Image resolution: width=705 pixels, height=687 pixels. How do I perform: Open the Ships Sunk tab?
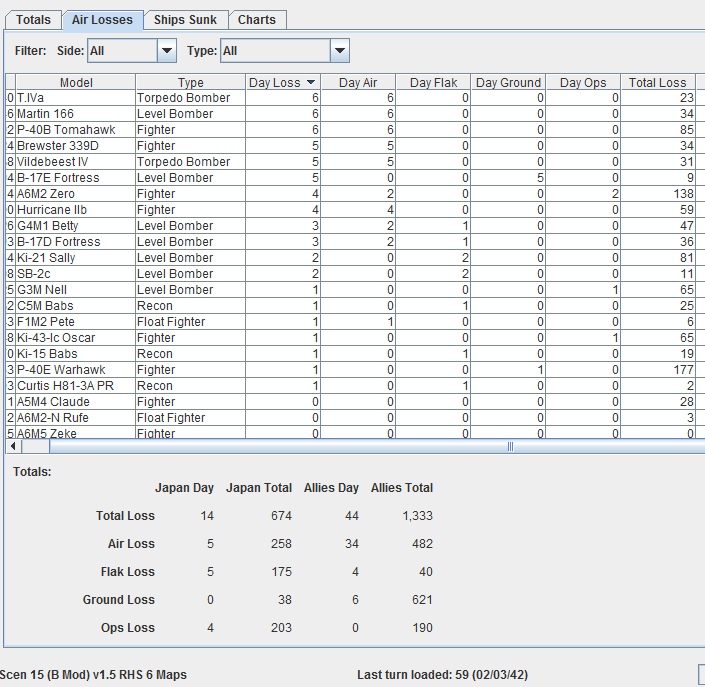[x=185, y=20]
